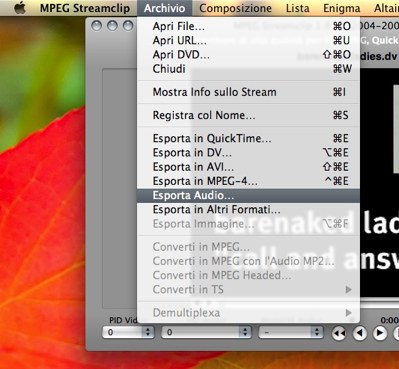Open the Lista menu

pyautogui.click(x=297, y=8)
